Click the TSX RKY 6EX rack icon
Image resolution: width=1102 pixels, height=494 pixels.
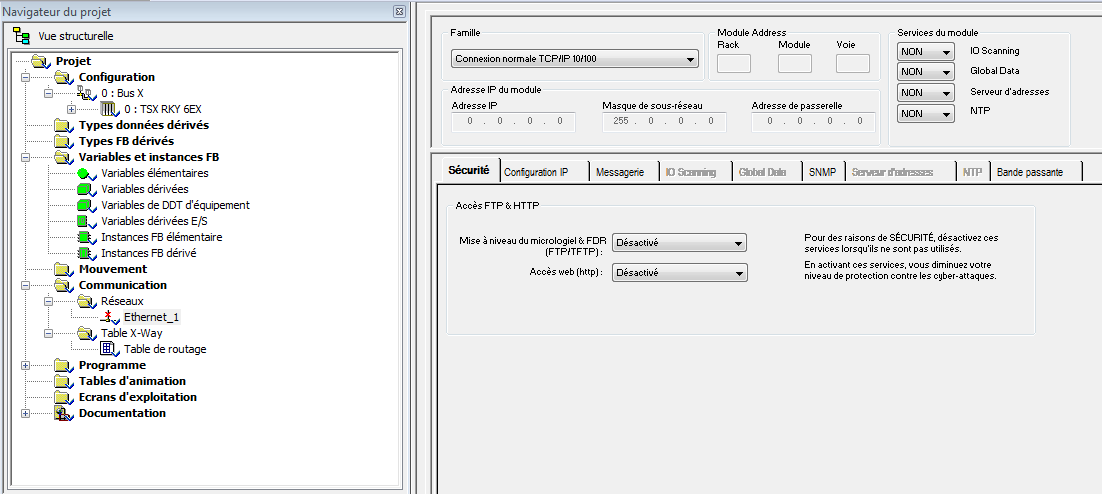110,109
